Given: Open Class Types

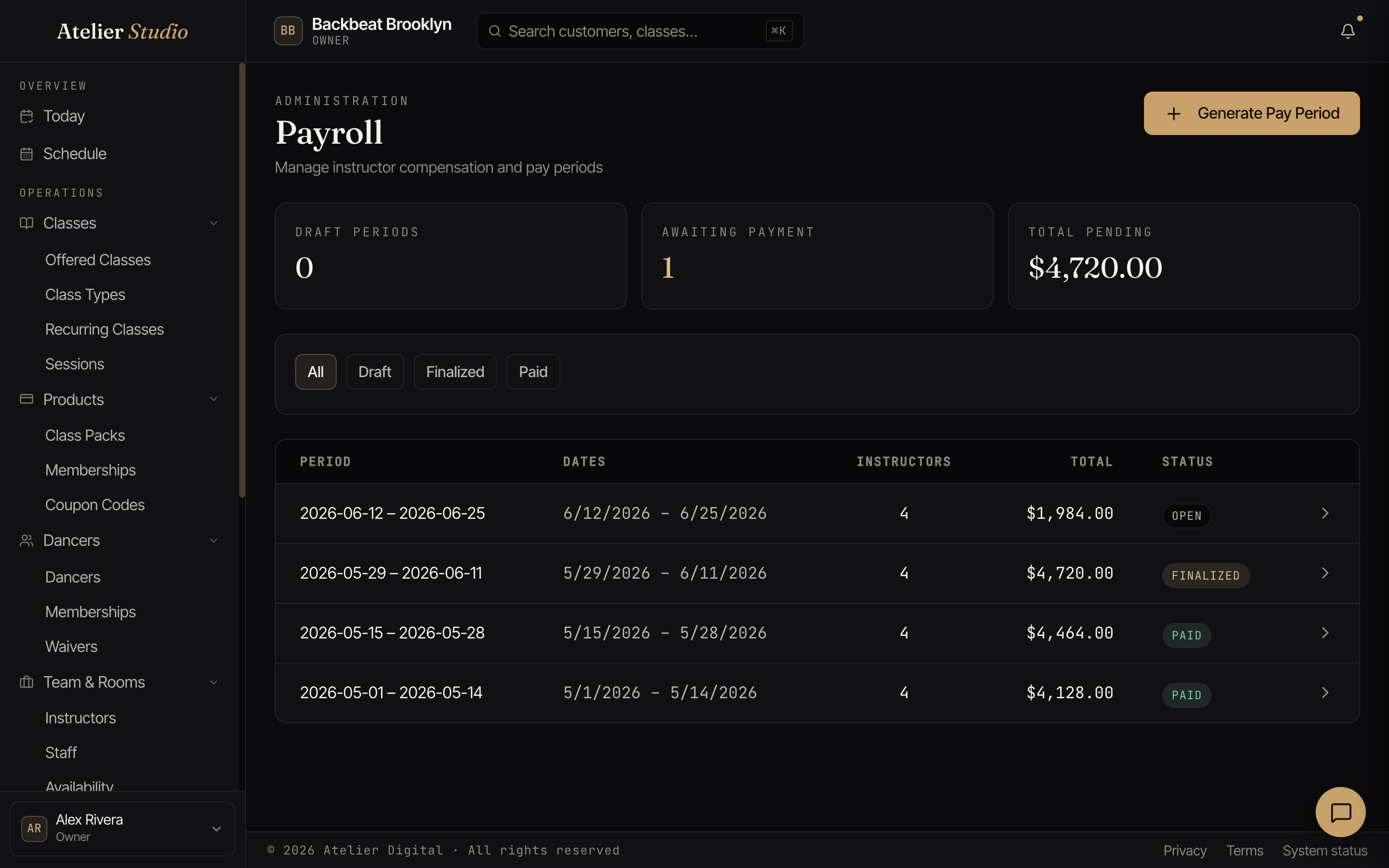Looking at the screenshot, I should (x=85, y=295).
